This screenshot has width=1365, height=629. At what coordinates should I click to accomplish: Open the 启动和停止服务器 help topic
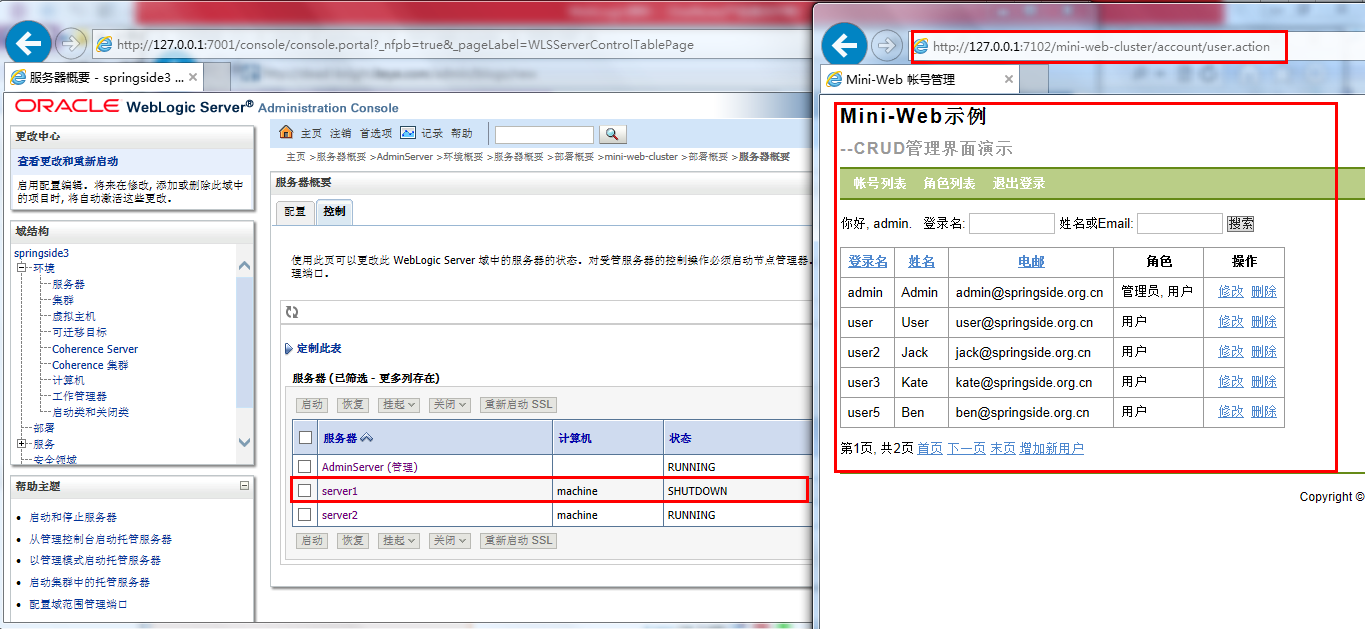[x=73, y=517]
